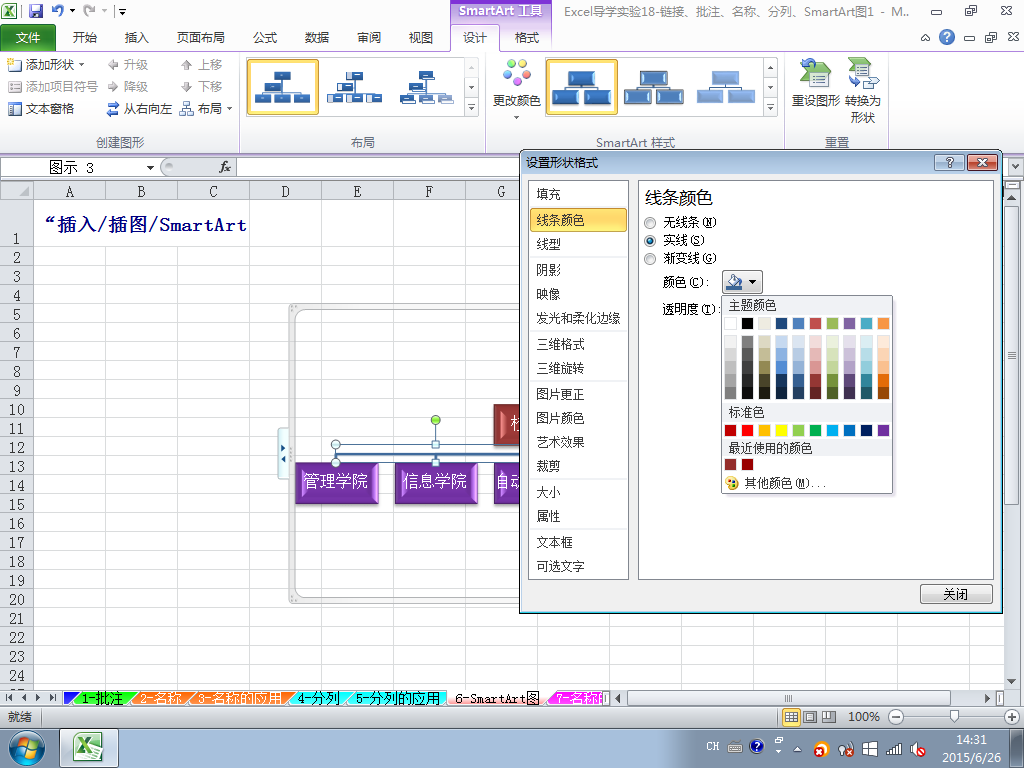Switch to sheet tab 4-分列
Viewport: 1024px width, 768px height.
click(x=318, y=698)
